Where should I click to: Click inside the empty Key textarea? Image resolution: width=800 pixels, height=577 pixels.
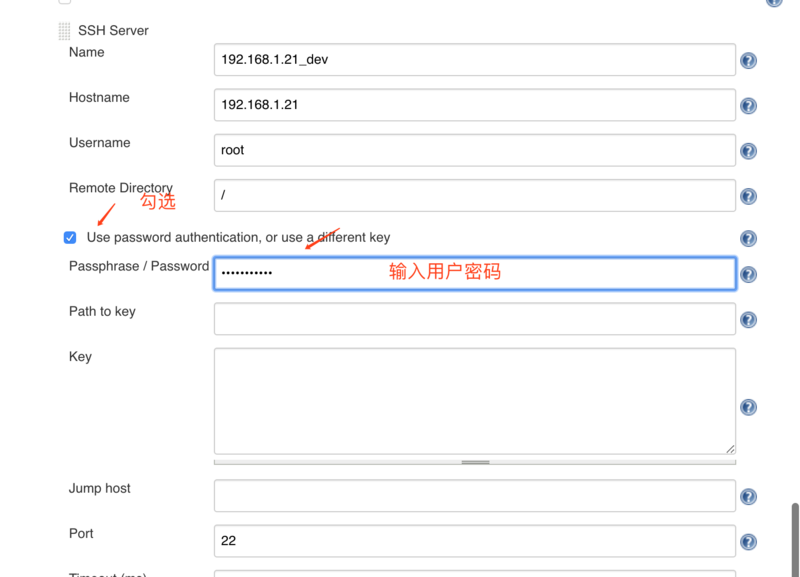click(474, 400)
